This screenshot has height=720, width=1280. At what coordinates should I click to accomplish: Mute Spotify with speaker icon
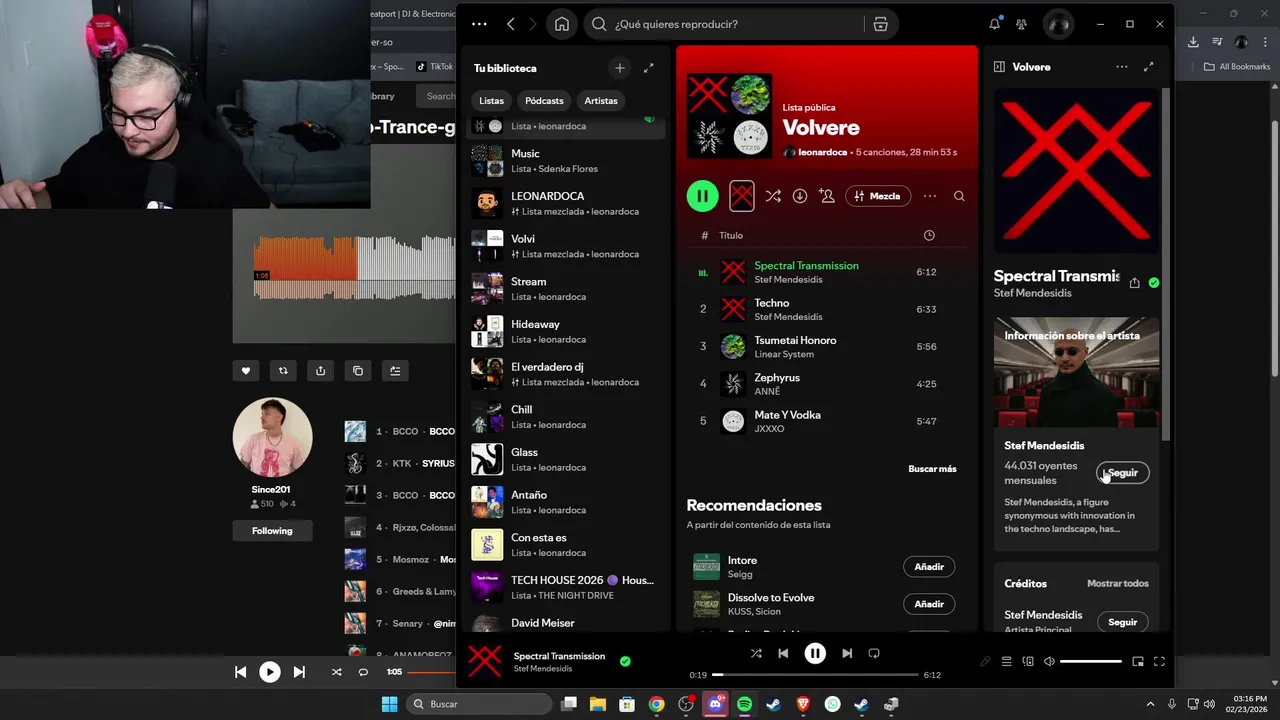click(1049, 661)
